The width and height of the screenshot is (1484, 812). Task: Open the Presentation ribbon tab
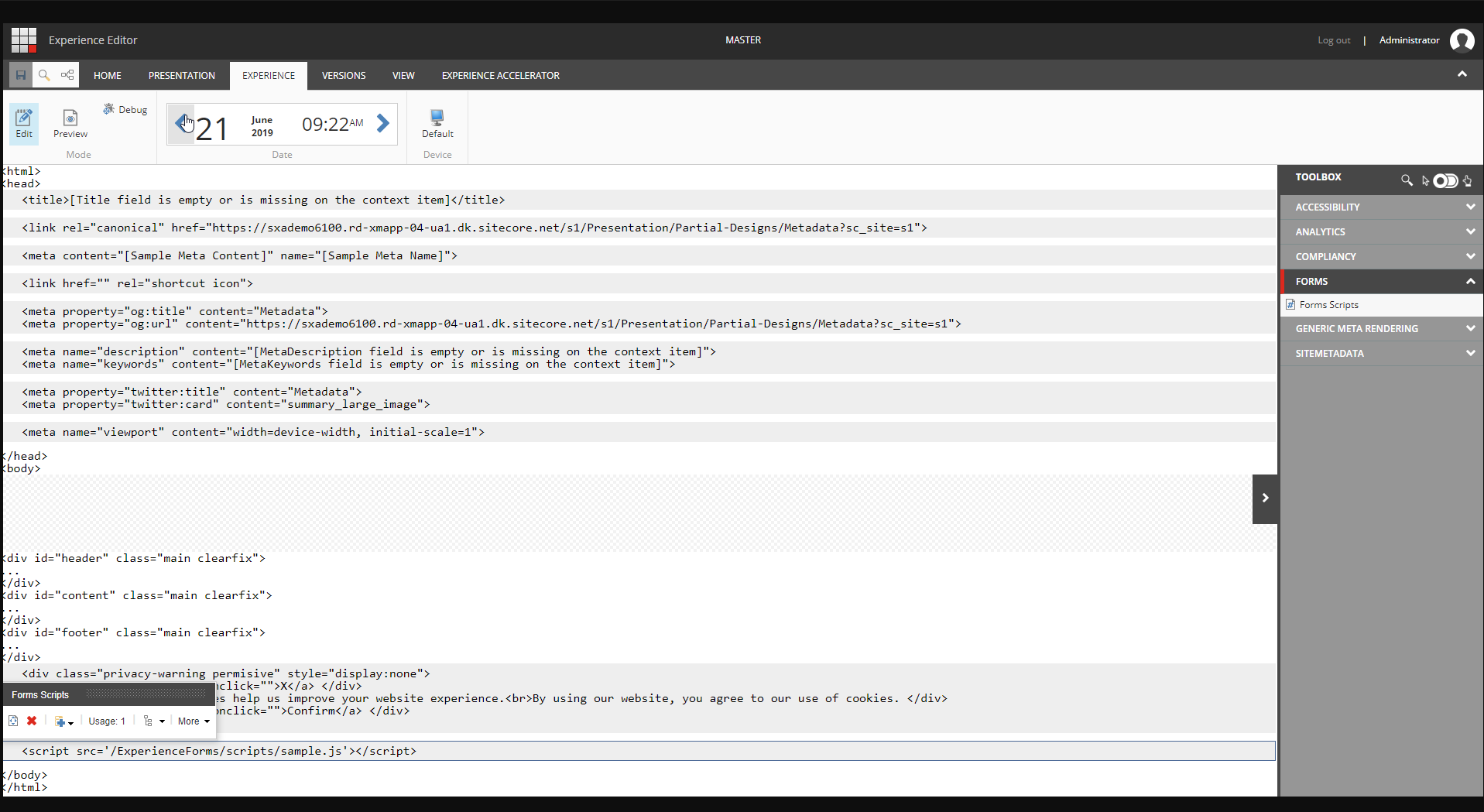tap(182, 76)
